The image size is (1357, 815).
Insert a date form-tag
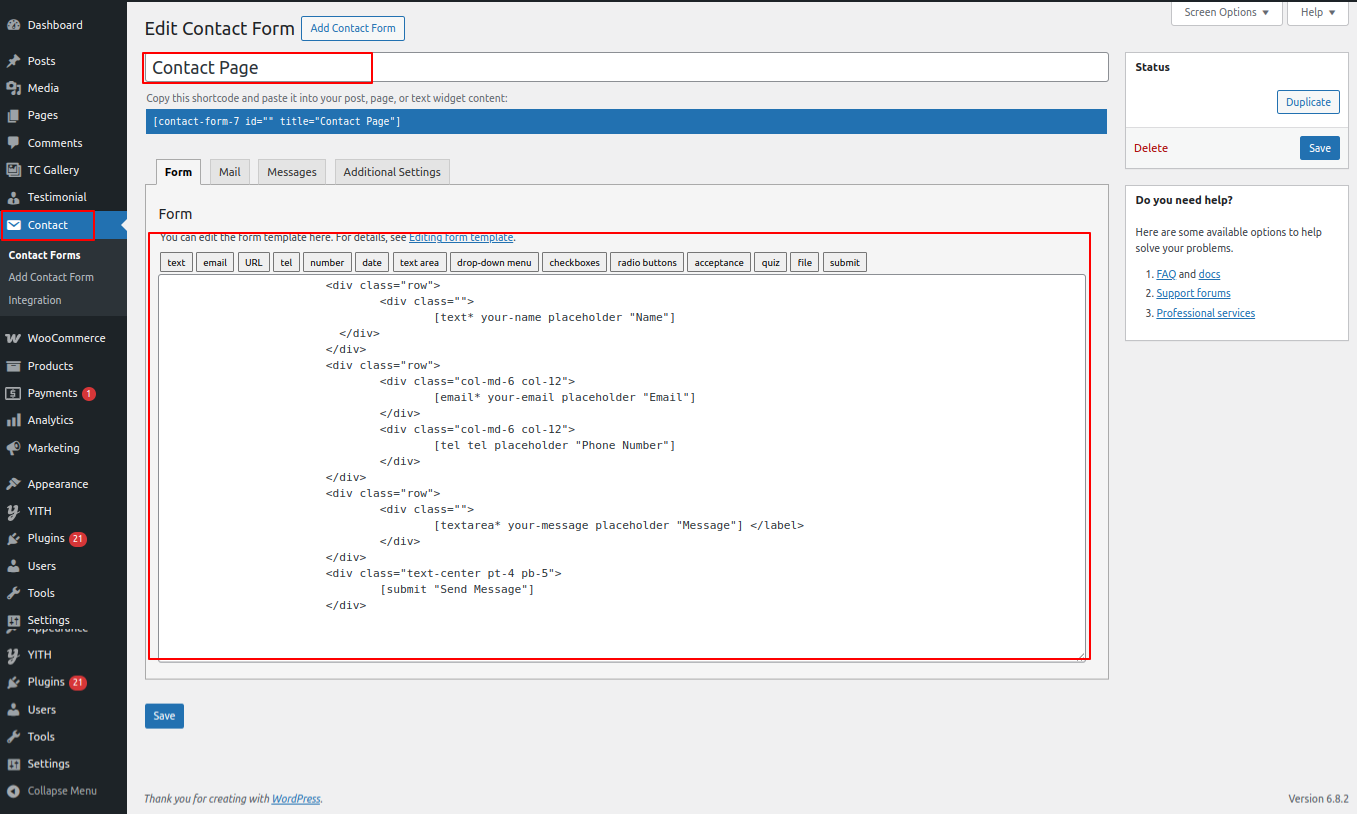pos(372,262)
